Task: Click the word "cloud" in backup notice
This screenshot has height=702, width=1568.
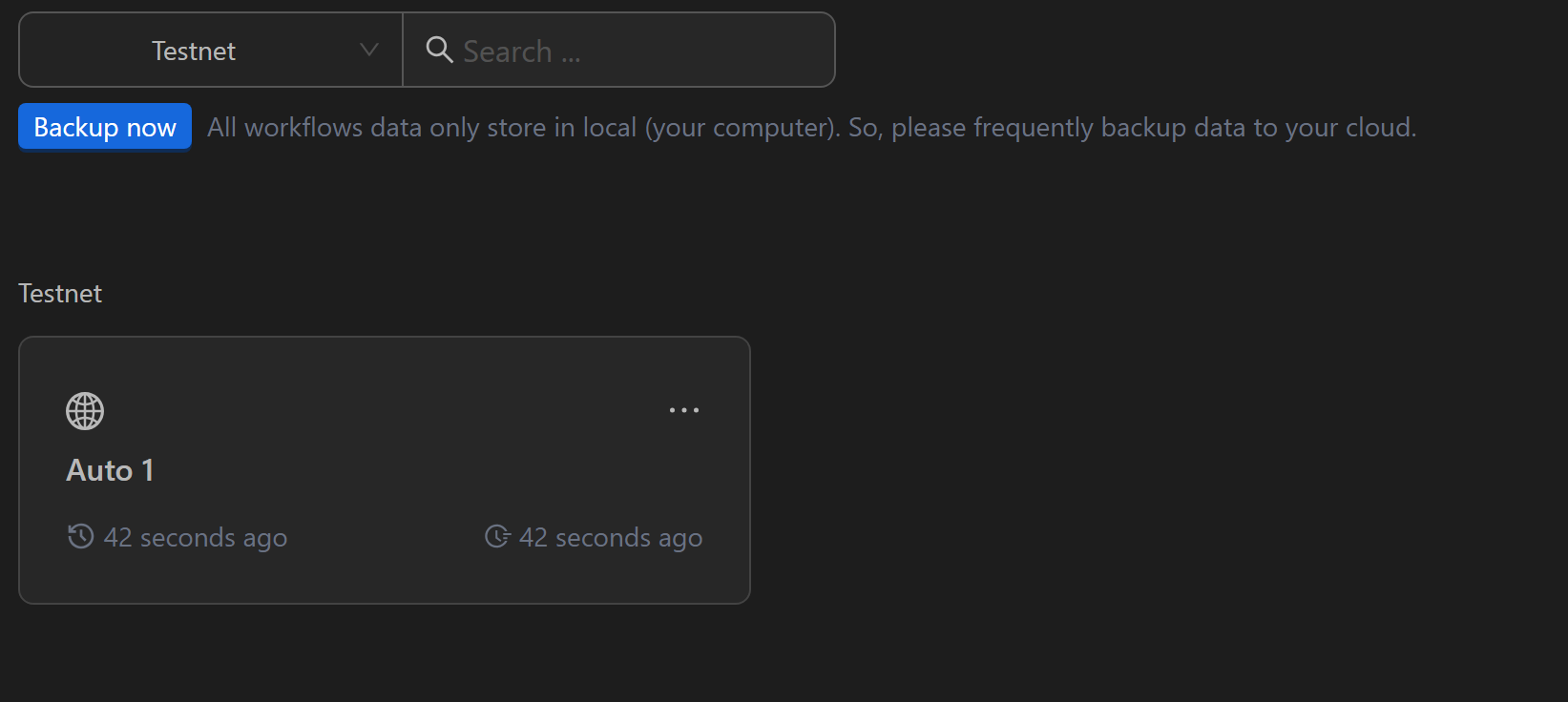Action: (x=1378, y=128)
